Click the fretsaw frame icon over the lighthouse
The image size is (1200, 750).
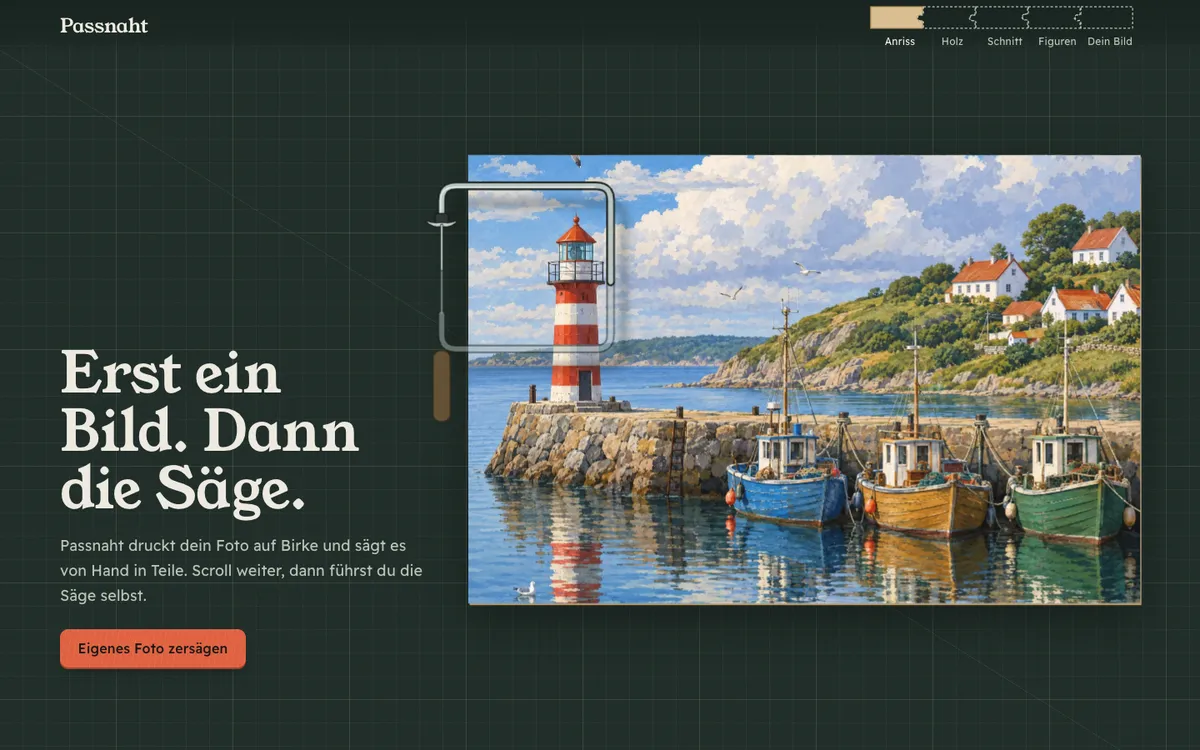click(x=526, y=267)
